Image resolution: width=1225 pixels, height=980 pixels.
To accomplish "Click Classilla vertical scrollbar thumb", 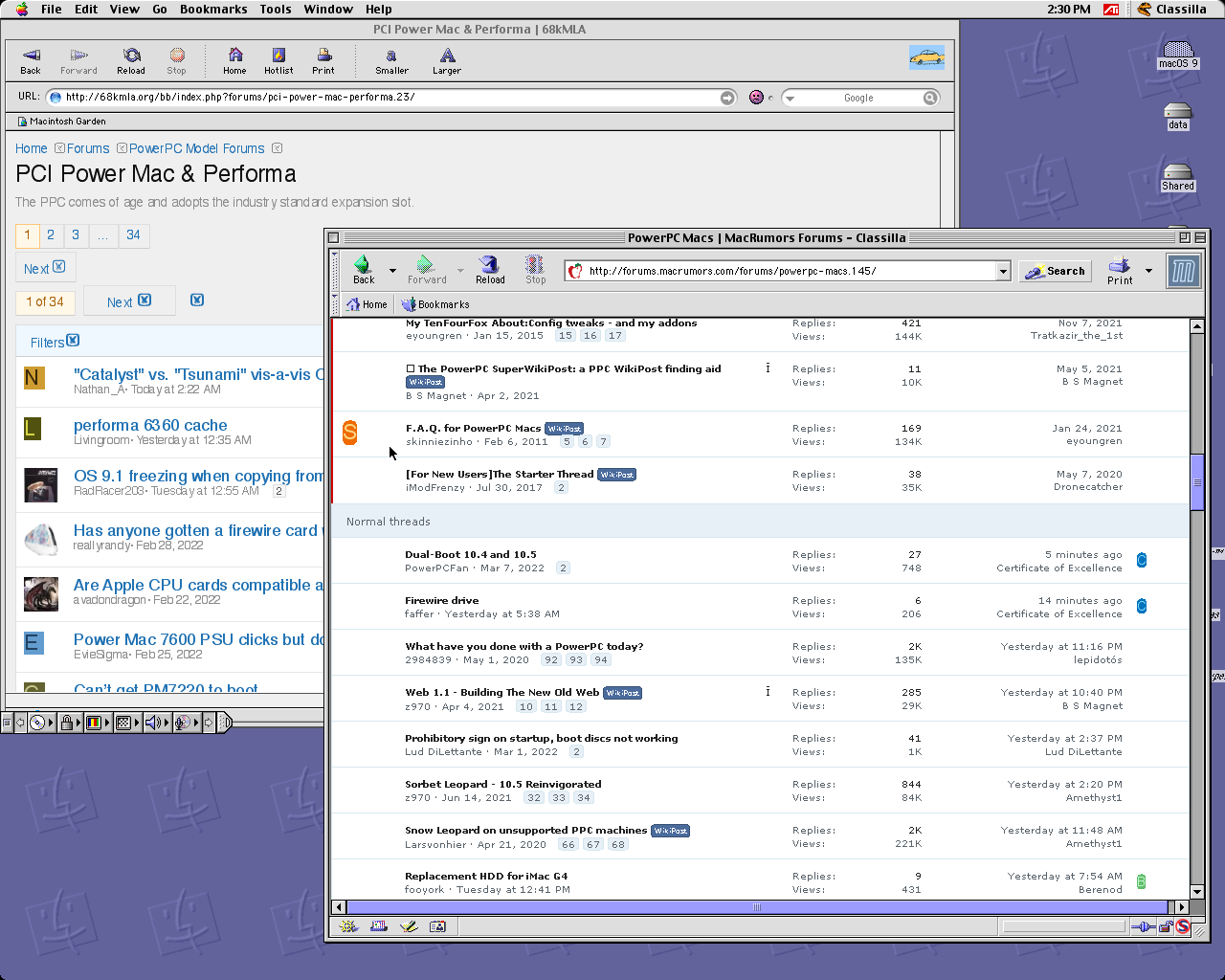I will point(1196,482).
